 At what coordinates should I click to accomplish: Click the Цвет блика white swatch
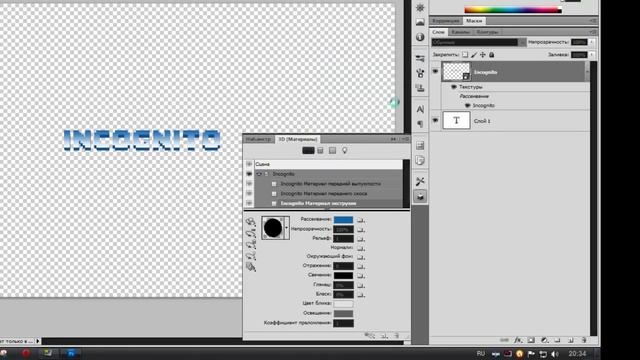click(343, 304)
